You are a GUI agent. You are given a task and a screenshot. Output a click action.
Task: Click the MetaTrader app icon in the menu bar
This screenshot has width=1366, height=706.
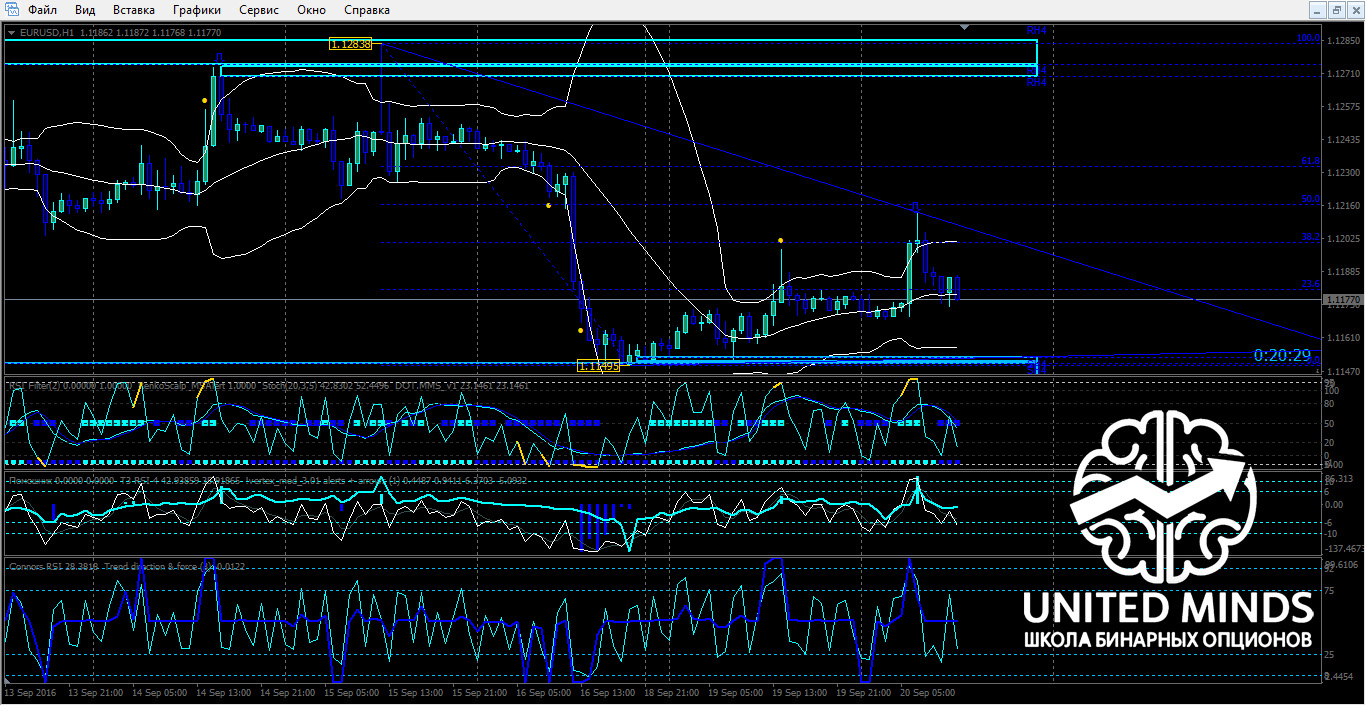tap(11, 10)
